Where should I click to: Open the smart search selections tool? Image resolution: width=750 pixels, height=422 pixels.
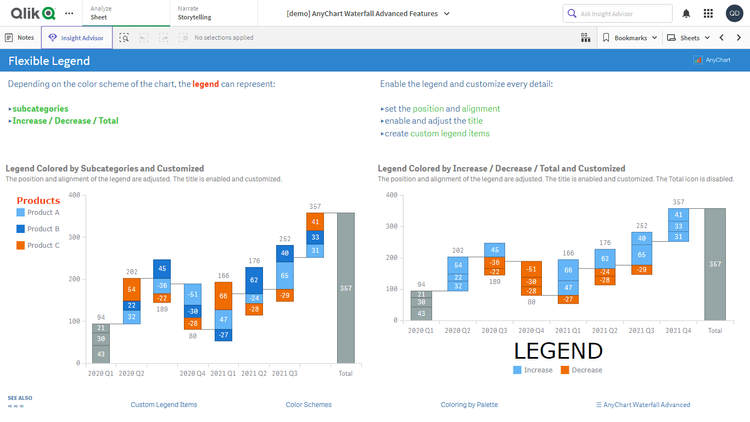(x=124, y=37)
